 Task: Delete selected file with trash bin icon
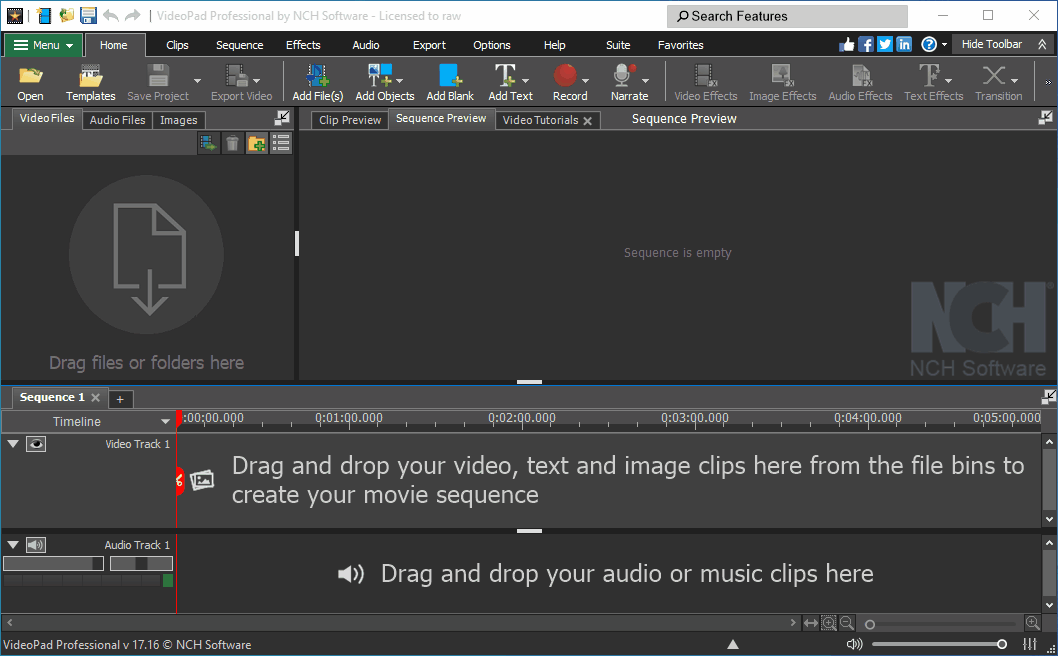(x=232, y=143)
